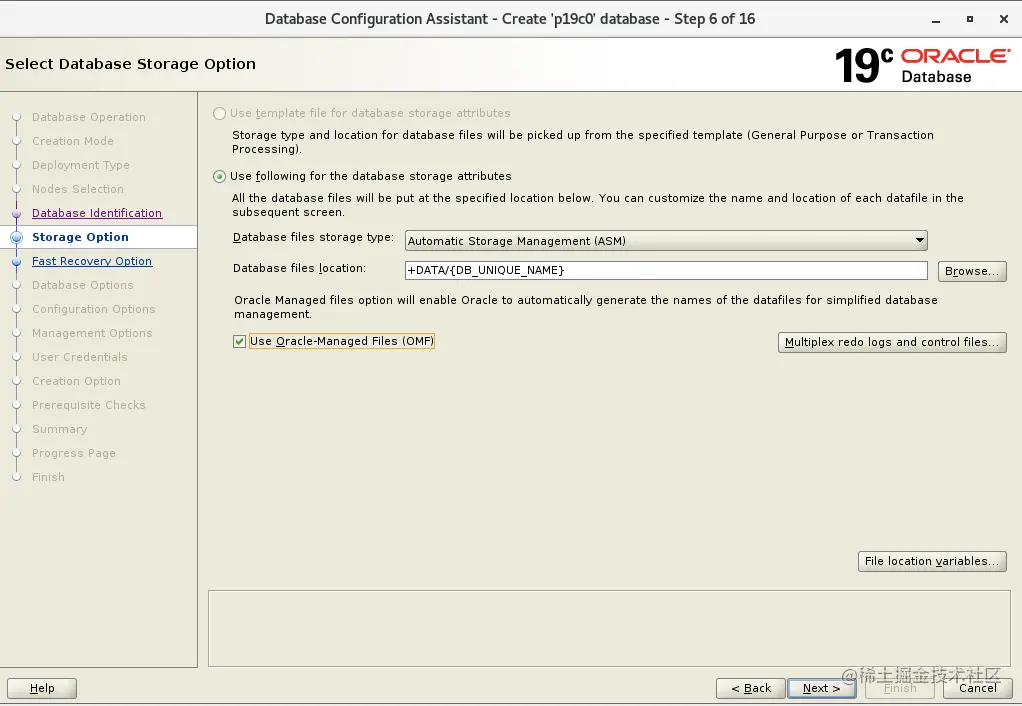Click the Prerequisite Checks step label
The width and height of the screenshot is (1022, 706).
point(89,405)
